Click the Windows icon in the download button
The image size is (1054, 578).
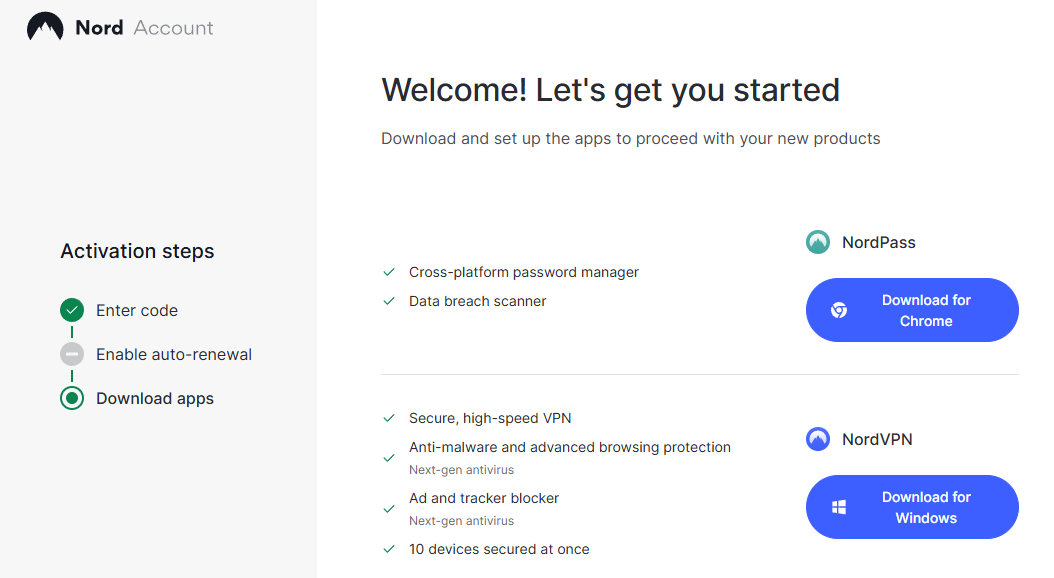[838, 507]
